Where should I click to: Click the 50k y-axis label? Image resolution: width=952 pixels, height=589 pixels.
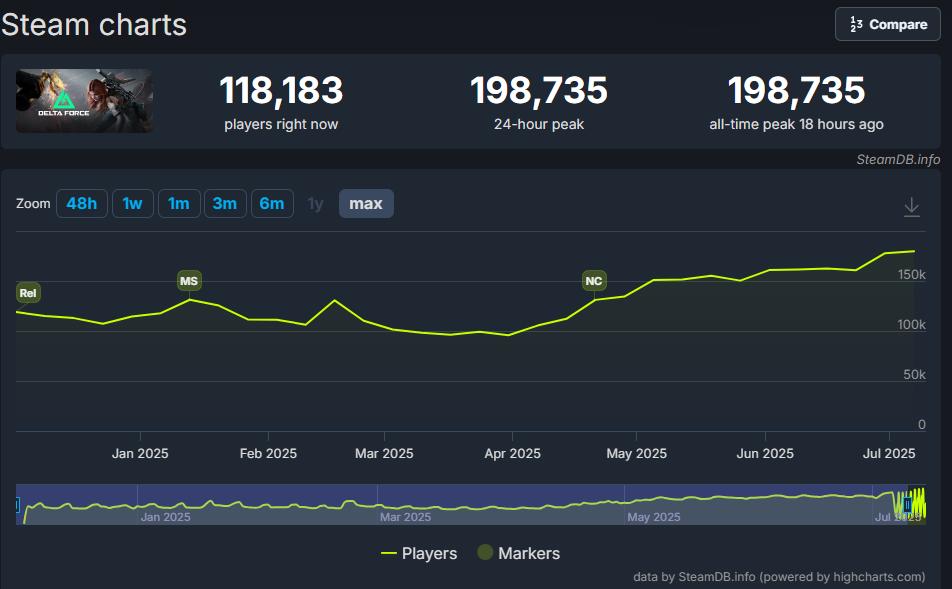[x=914, y=375]
